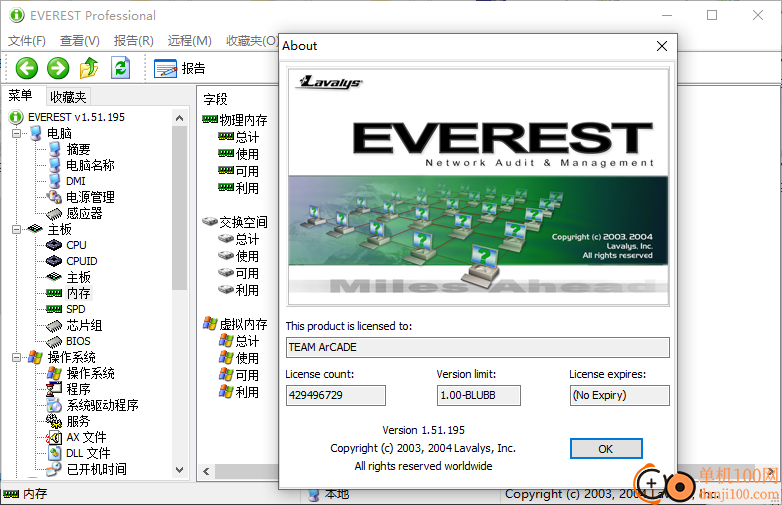Click the License count field 429496729
Image resolution: width=782 pixels, height=505 pixels.
(x=336, y=395)
